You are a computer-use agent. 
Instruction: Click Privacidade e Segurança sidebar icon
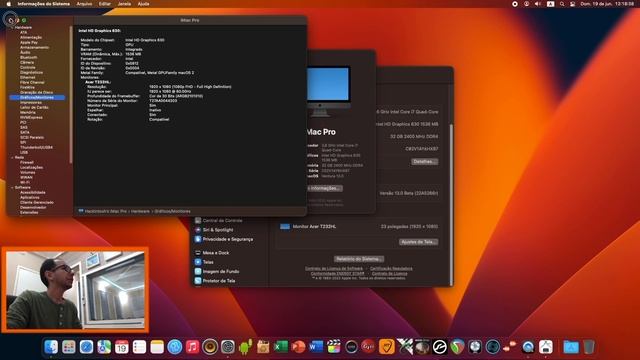(198, 239)
